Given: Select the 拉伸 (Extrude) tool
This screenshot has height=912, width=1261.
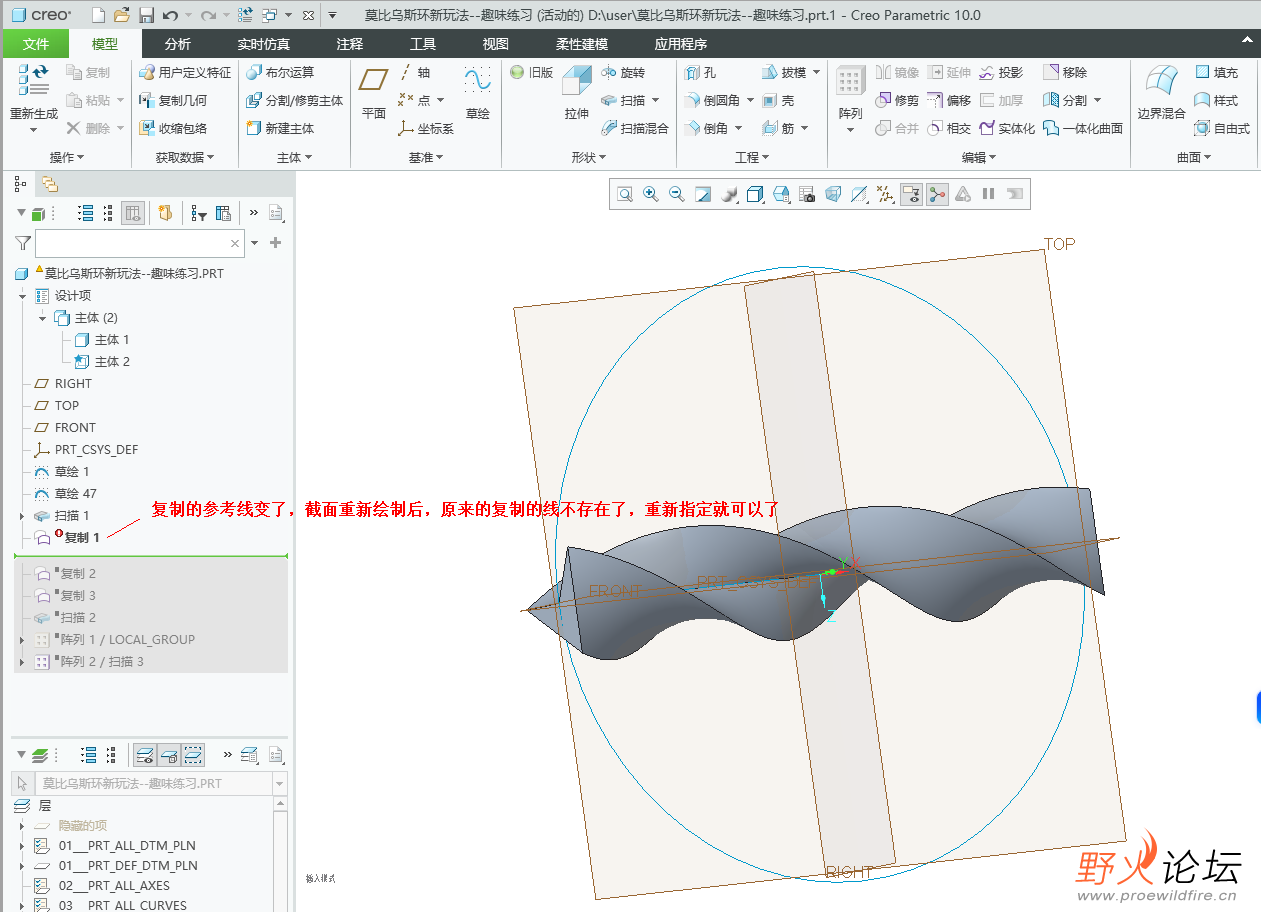Looking at the screenshot, I should pyautogui.click(x=577, y=91).
